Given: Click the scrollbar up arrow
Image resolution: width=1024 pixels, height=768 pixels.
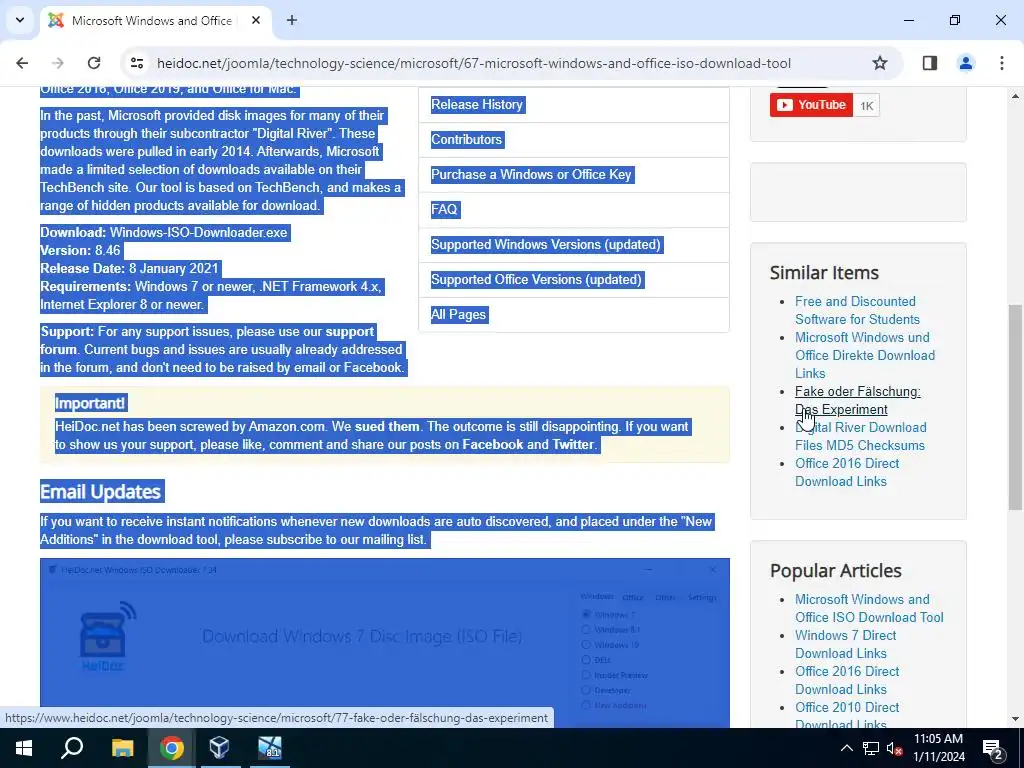Looking at the screenshot, I should [1015, 96].
